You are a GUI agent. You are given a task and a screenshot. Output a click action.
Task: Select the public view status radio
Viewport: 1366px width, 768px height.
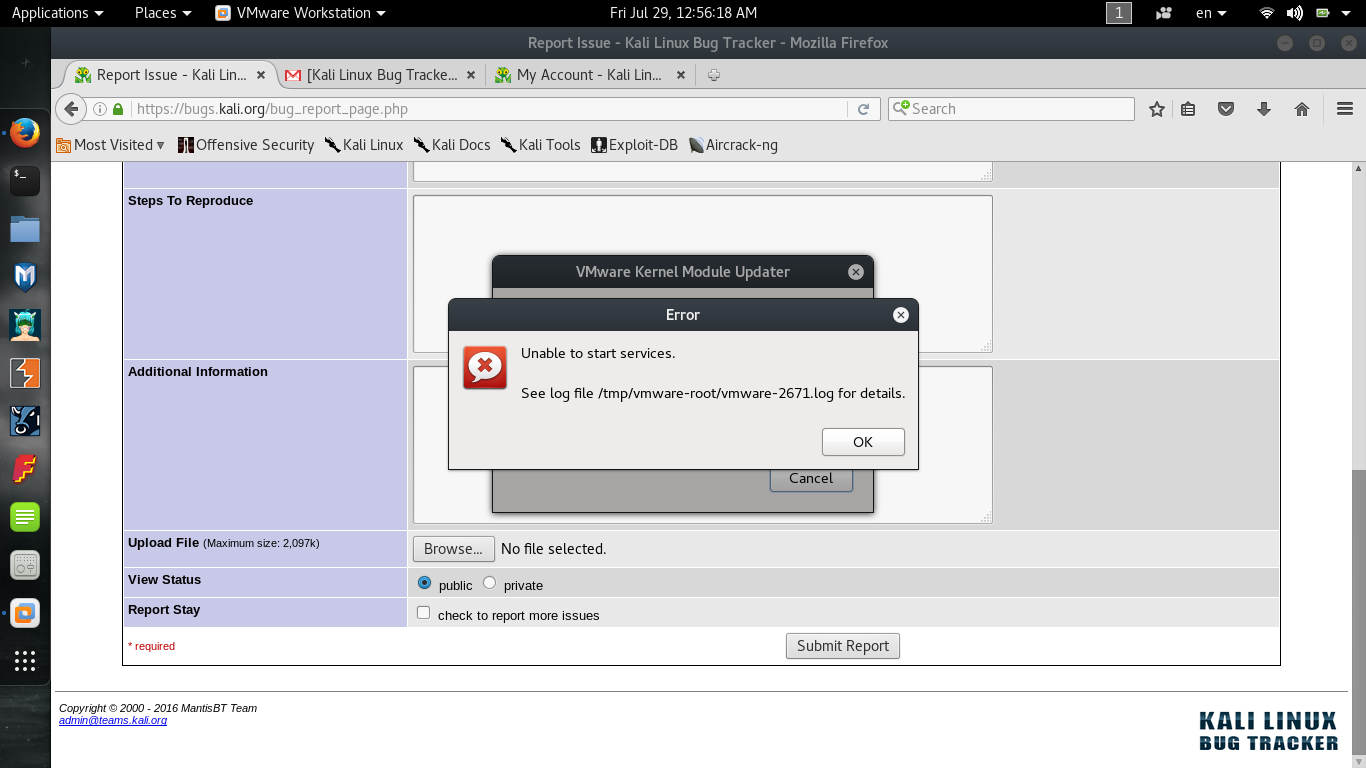[x=425, y=583]
